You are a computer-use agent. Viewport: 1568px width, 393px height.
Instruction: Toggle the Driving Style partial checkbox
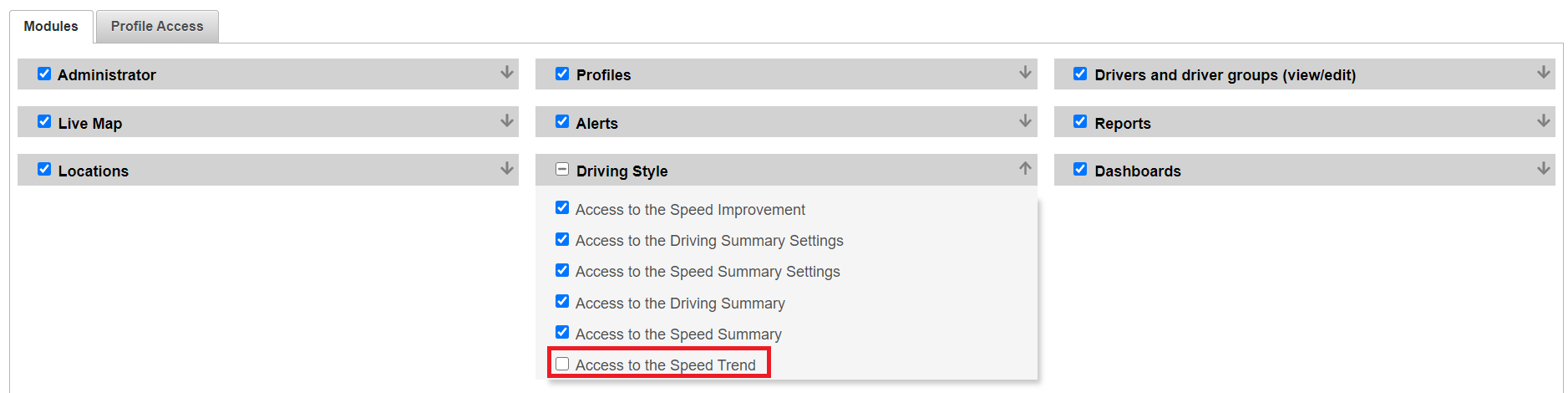pyautogui.click(x=562, y=169)
